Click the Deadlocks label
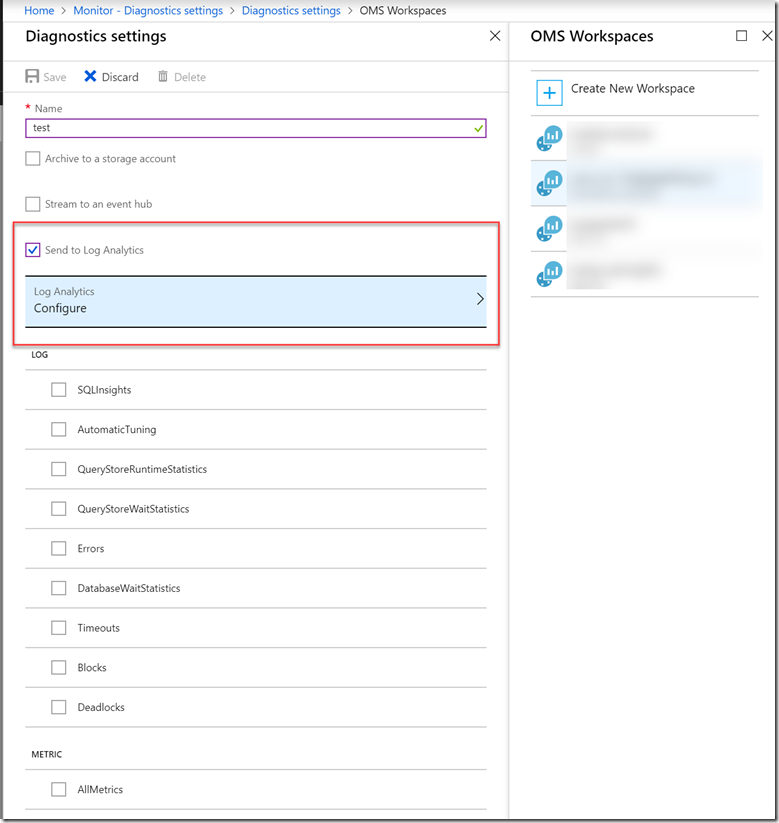This screenshot has width=779, height=823. tap(101, 708)
